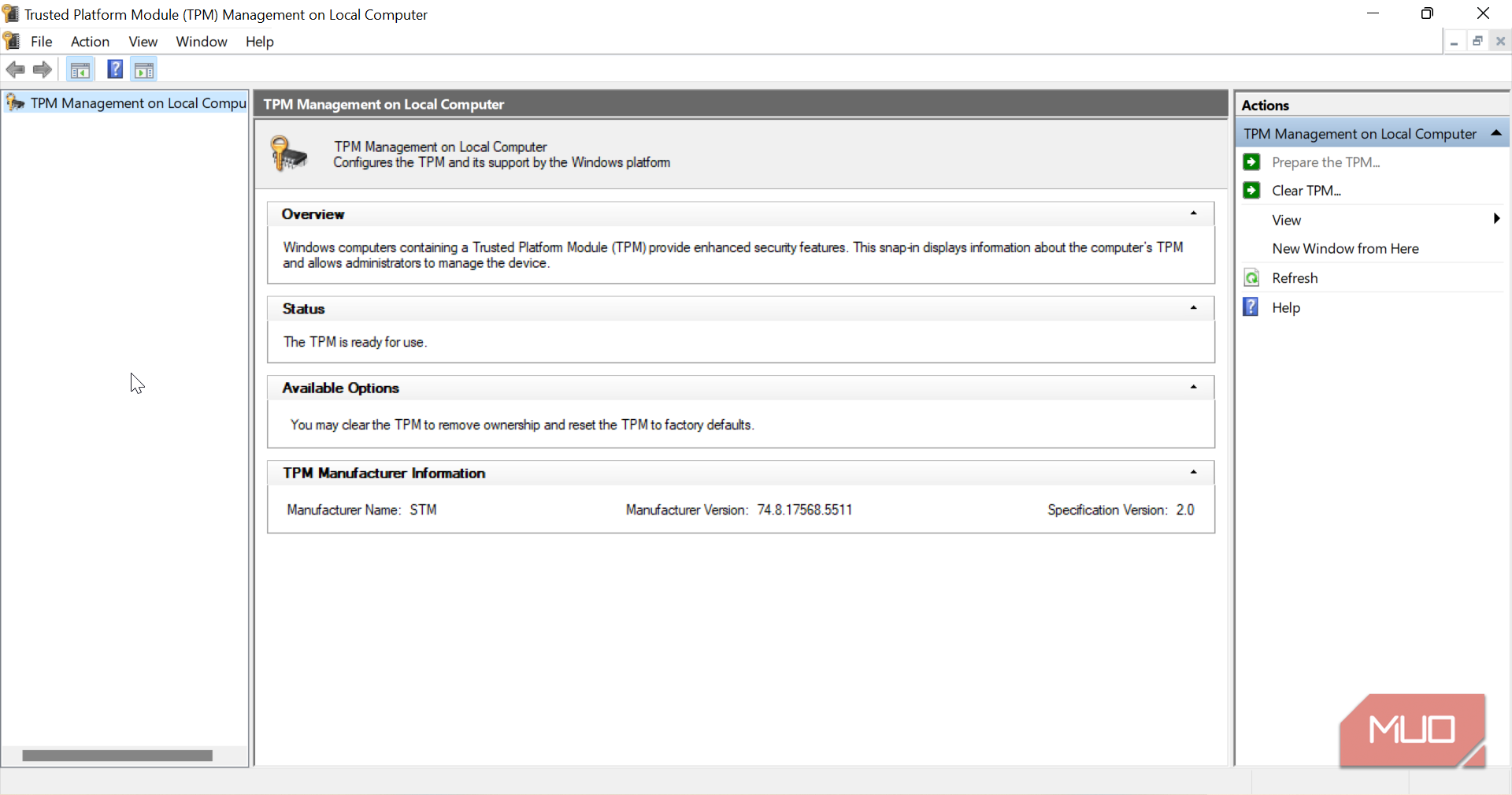This screenshot has width=1512, height=795.
Task: Minimize the inner MDI child window
Action: (1454, 42)
